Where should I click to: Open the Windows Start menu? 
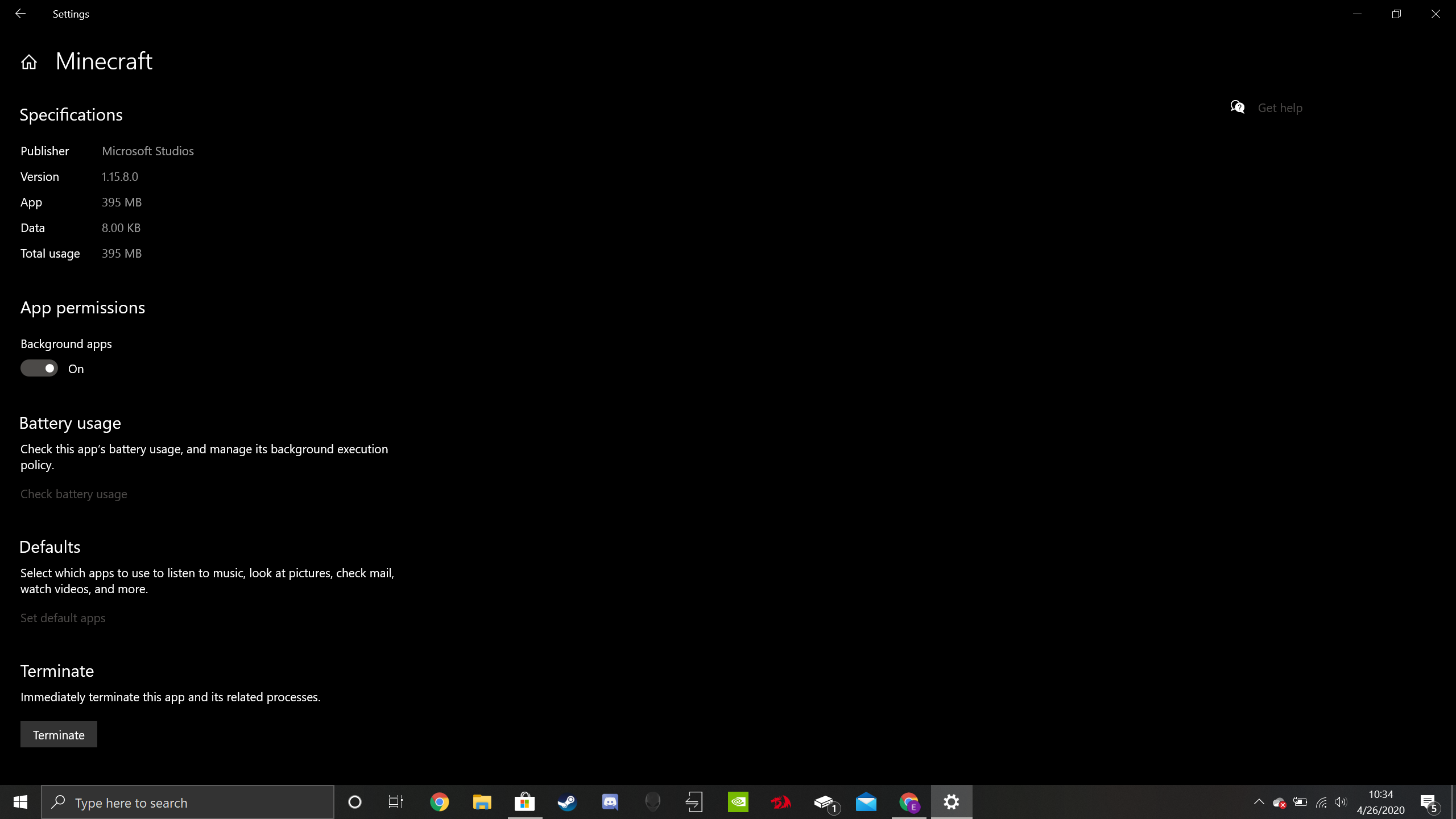(x=20, y=803)
